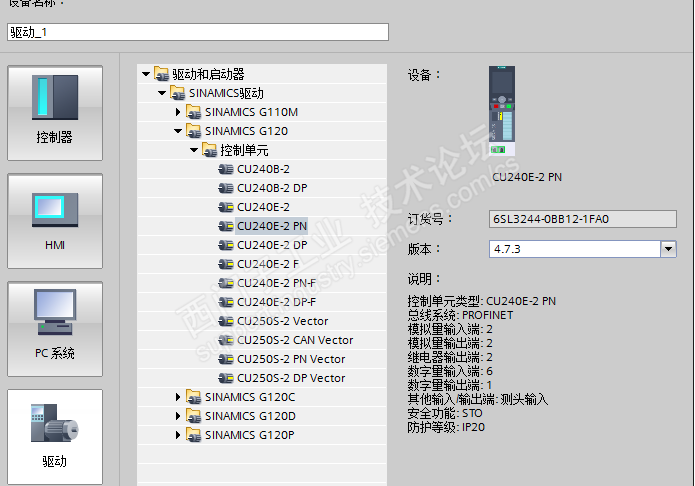The height and width of the screenshot is (486, 695).
Task: Select the SINAMICS G120C tree label
Action: [250, 397]
